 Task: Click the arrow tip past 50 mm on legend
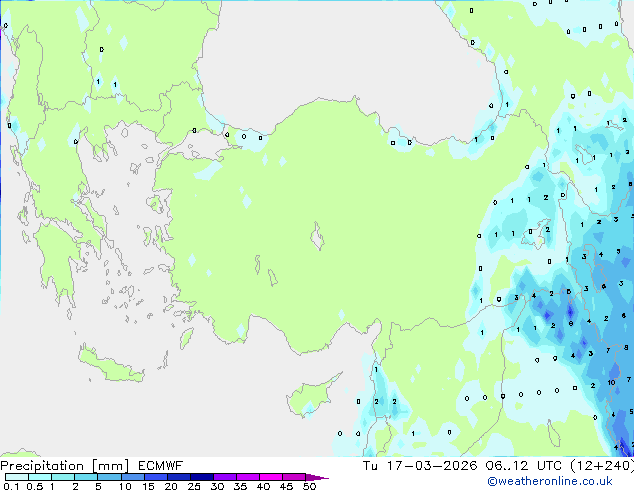[x=317, y=478]
